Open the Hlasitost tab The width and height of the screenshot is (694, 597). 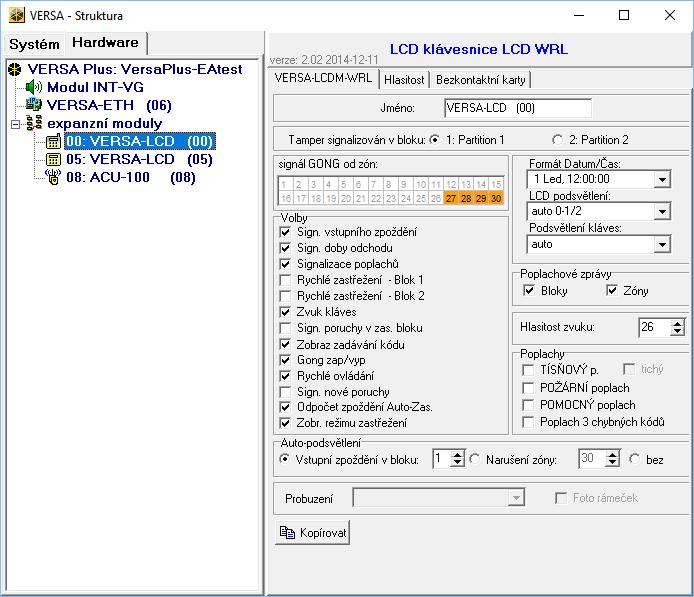[x=404, y=80]
